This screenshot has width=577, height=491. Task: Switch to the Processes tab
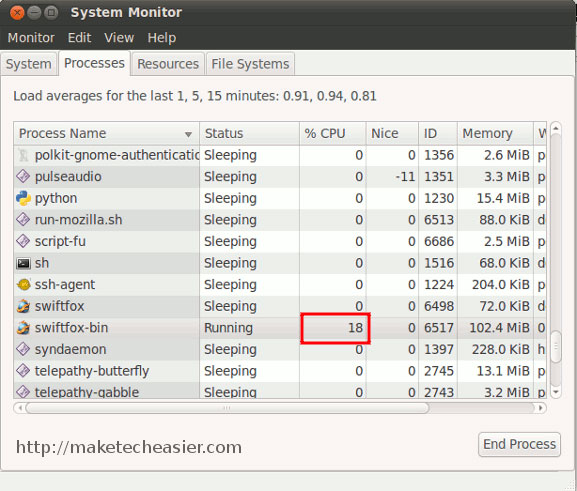[94, 63]
